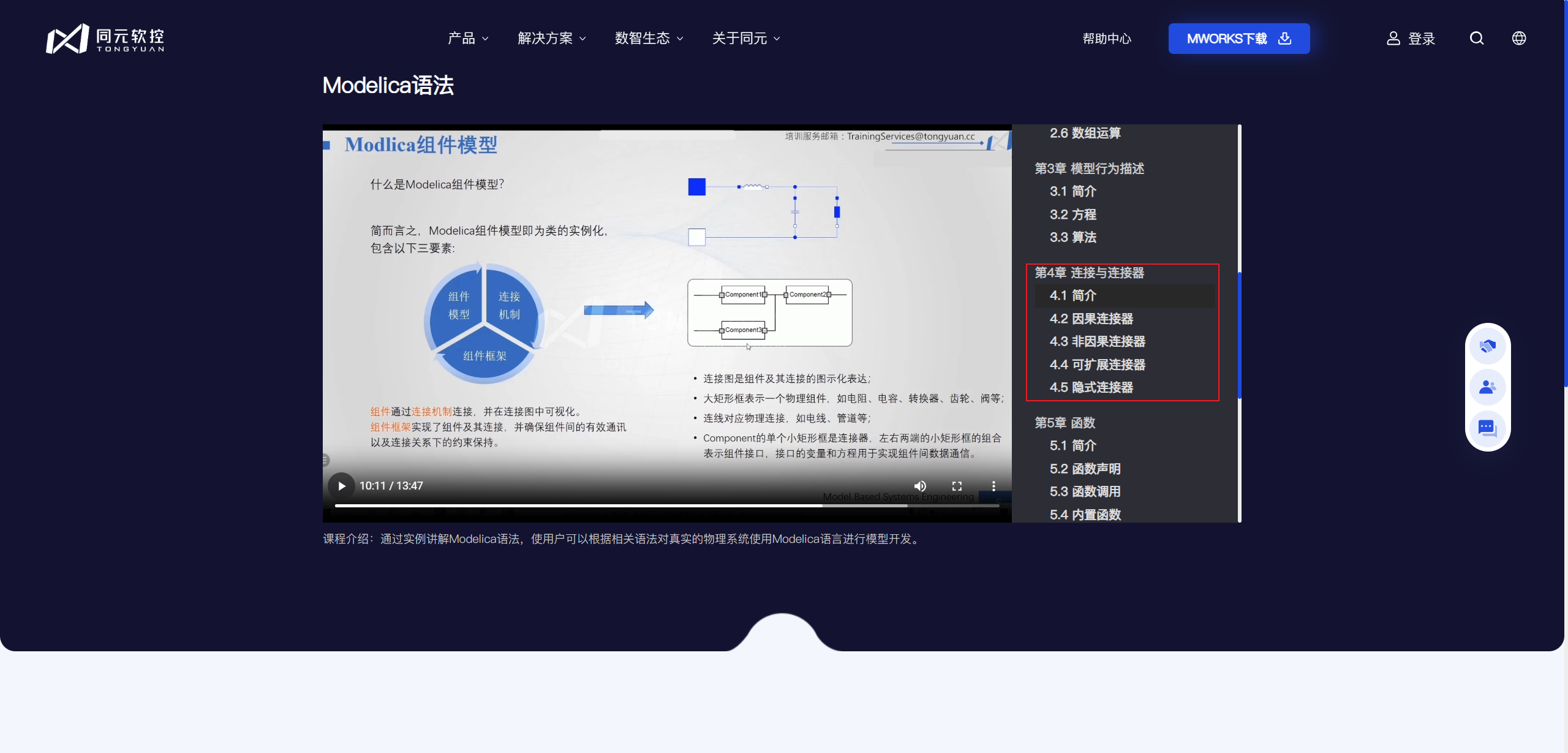Open lesson 5.1 简介

click(x=1073, y=445)
